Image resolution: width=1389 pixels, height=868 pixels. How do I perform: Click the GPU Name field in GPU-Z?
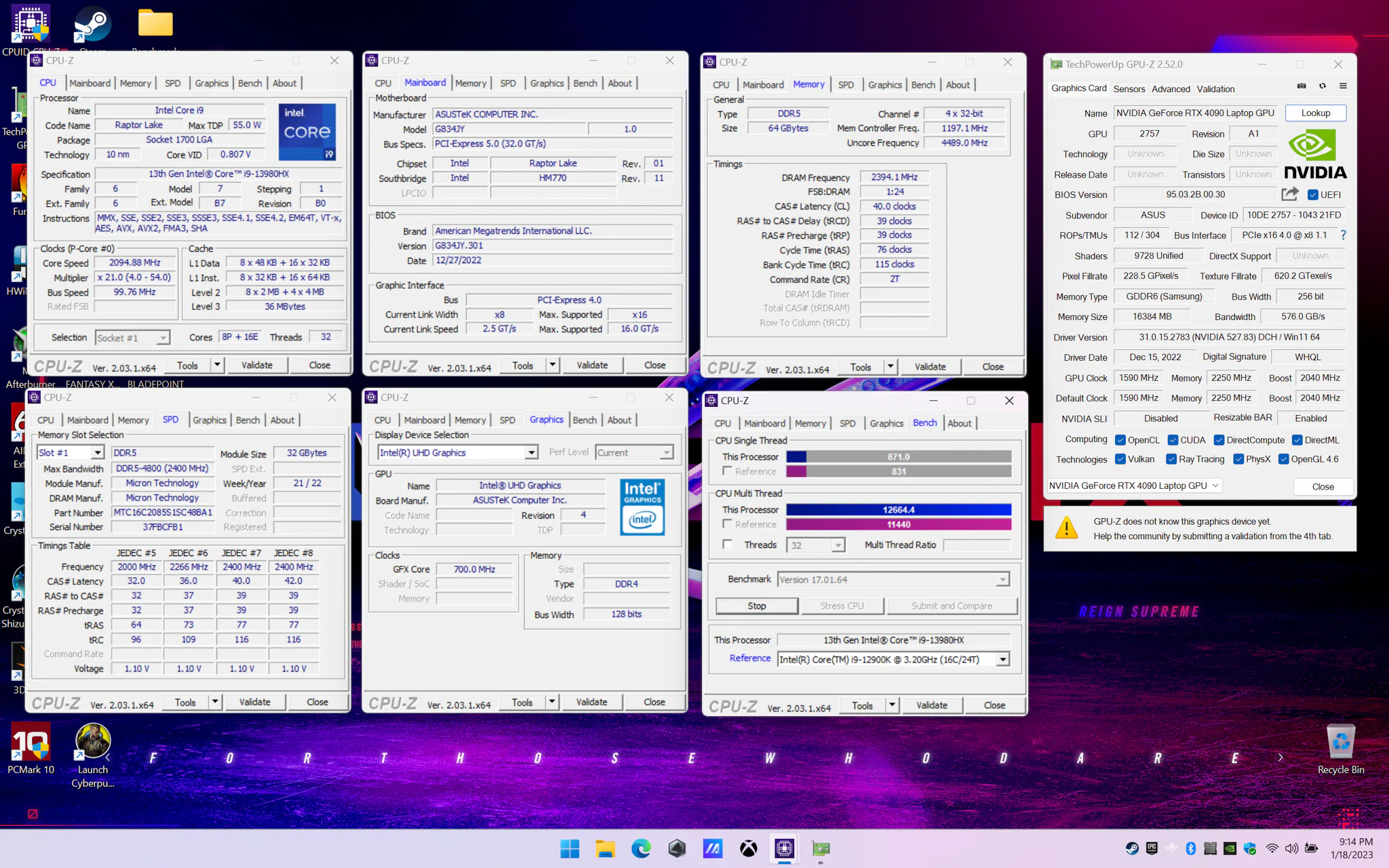pos(1195,113)
